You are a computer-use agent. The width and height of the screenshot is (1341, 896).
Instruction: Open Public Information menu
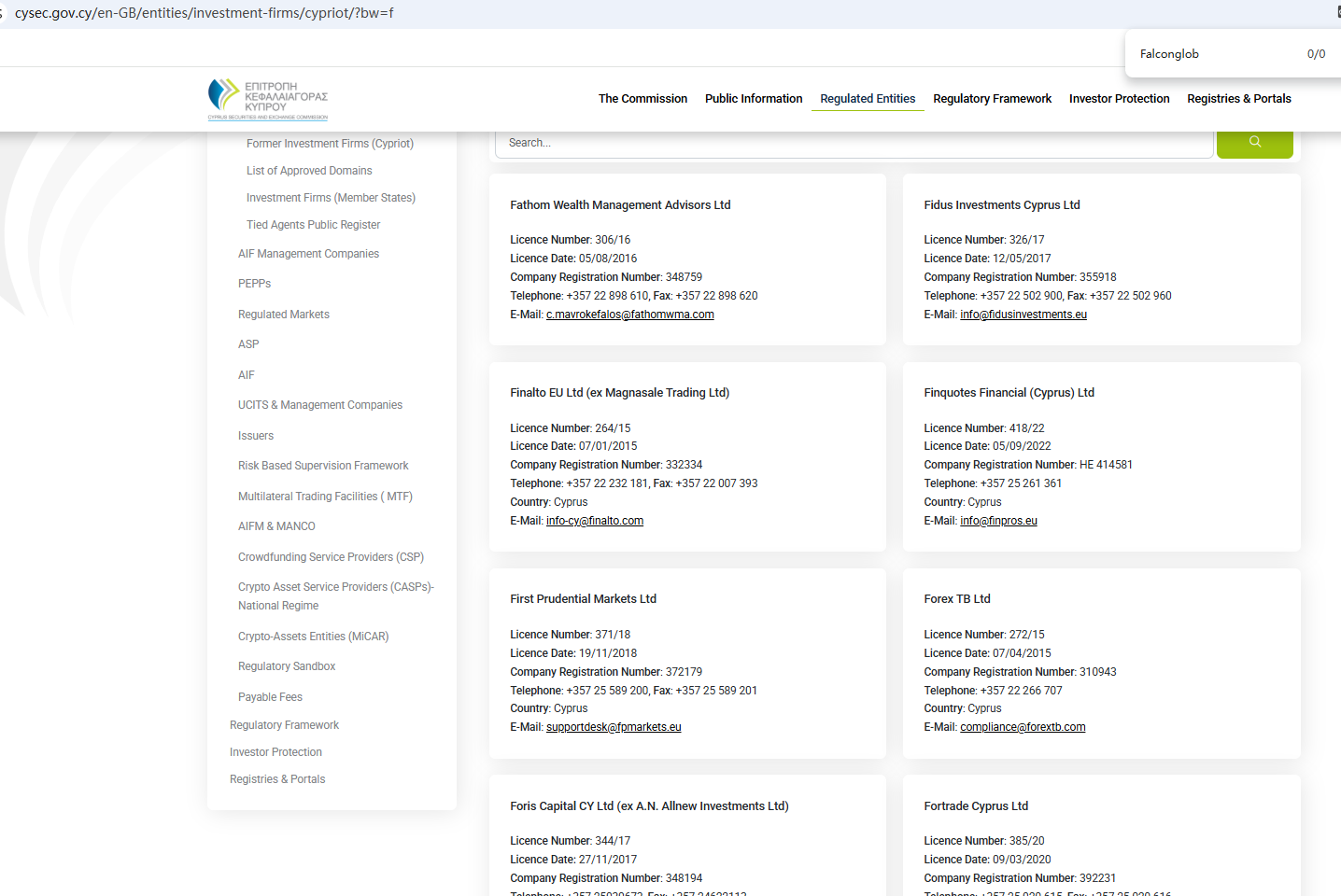[x=753, y=99]
